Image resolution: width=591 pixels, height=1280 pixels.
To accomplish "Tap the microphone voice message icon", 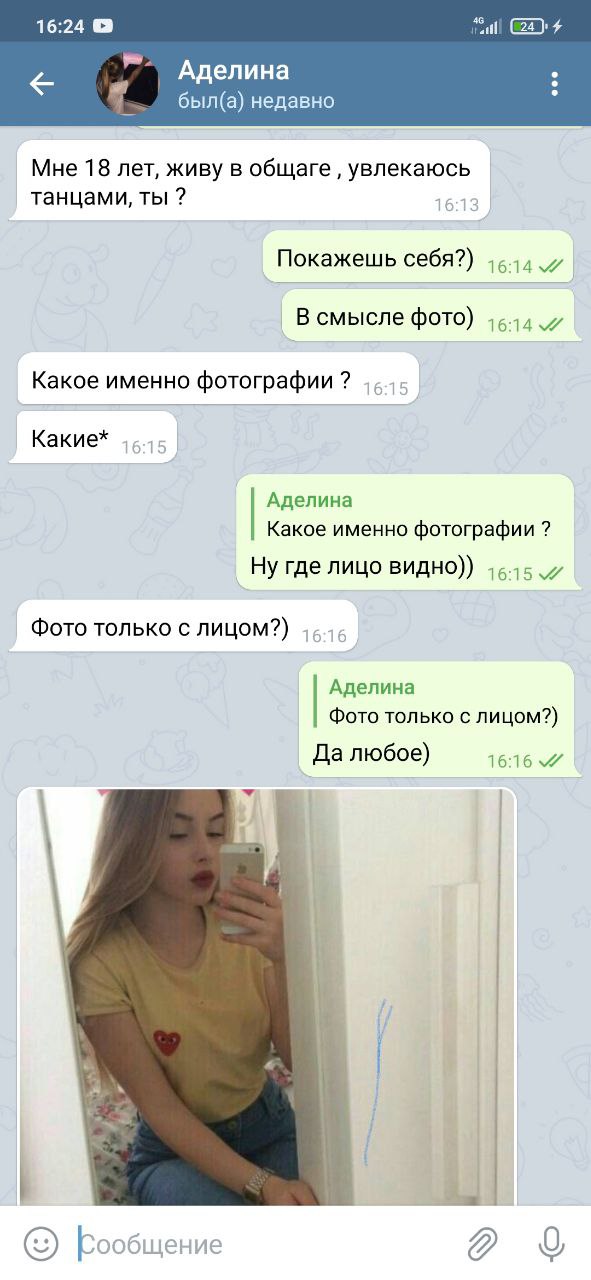I will (x=551, y=1244).
